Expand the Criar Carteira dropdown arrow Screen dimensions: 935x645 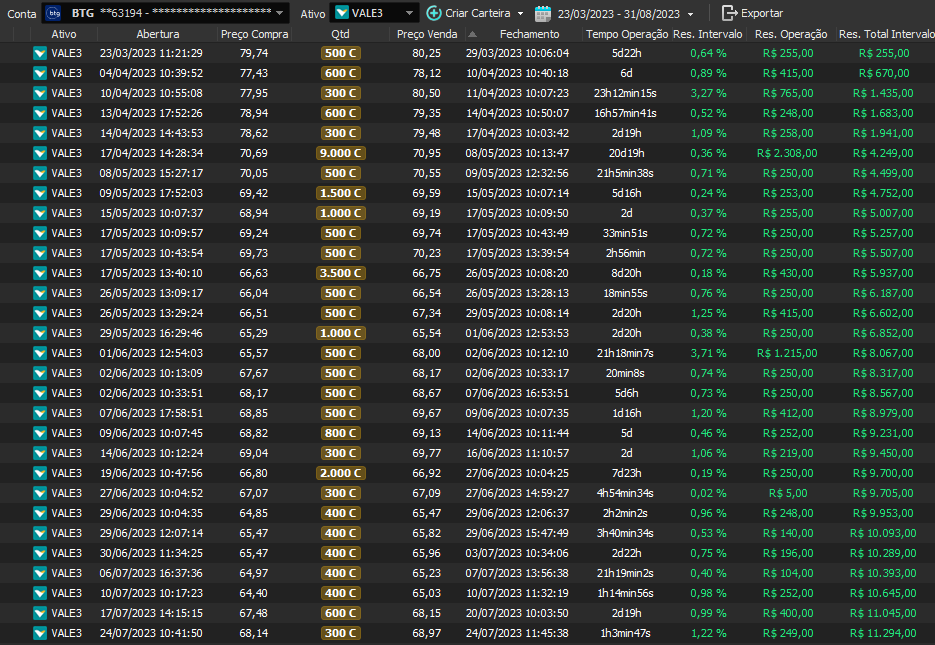coord(520,14)
